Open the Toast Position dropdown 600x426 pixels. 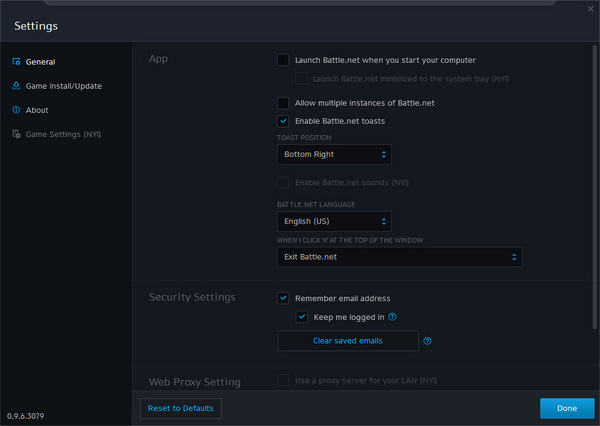tap(334, 155)
